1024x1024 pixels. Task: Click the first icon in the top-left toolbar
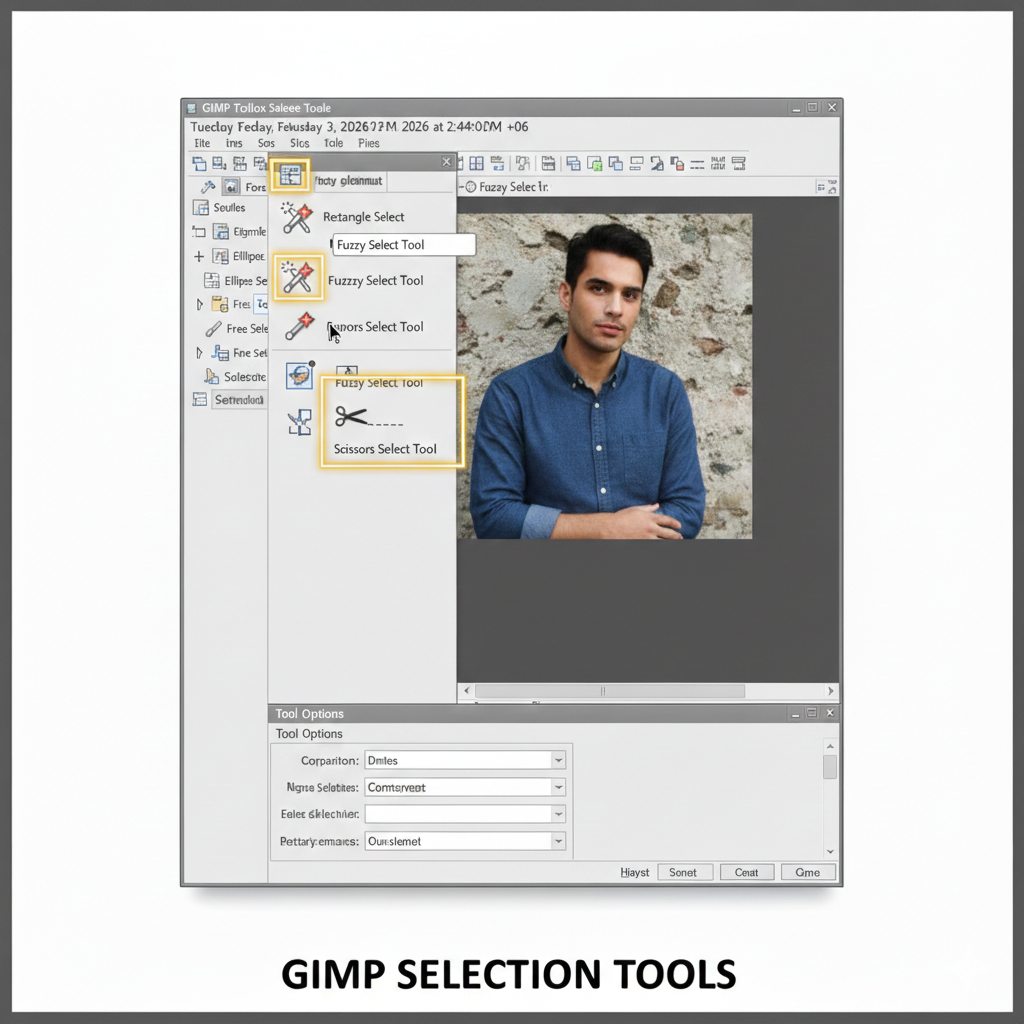click(199, 163)
